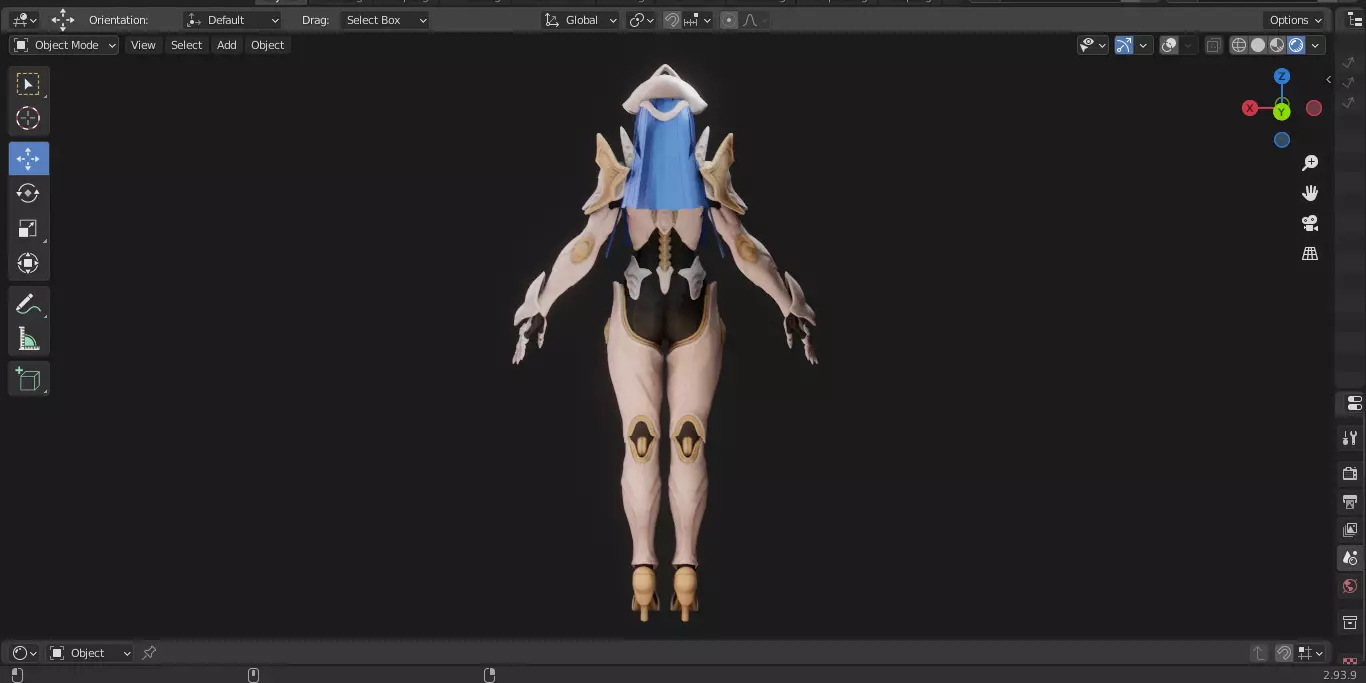Viewport: 1366px width, 683px height.
Task: Switch to Material Preview shading
Action: click(1277, 45)
